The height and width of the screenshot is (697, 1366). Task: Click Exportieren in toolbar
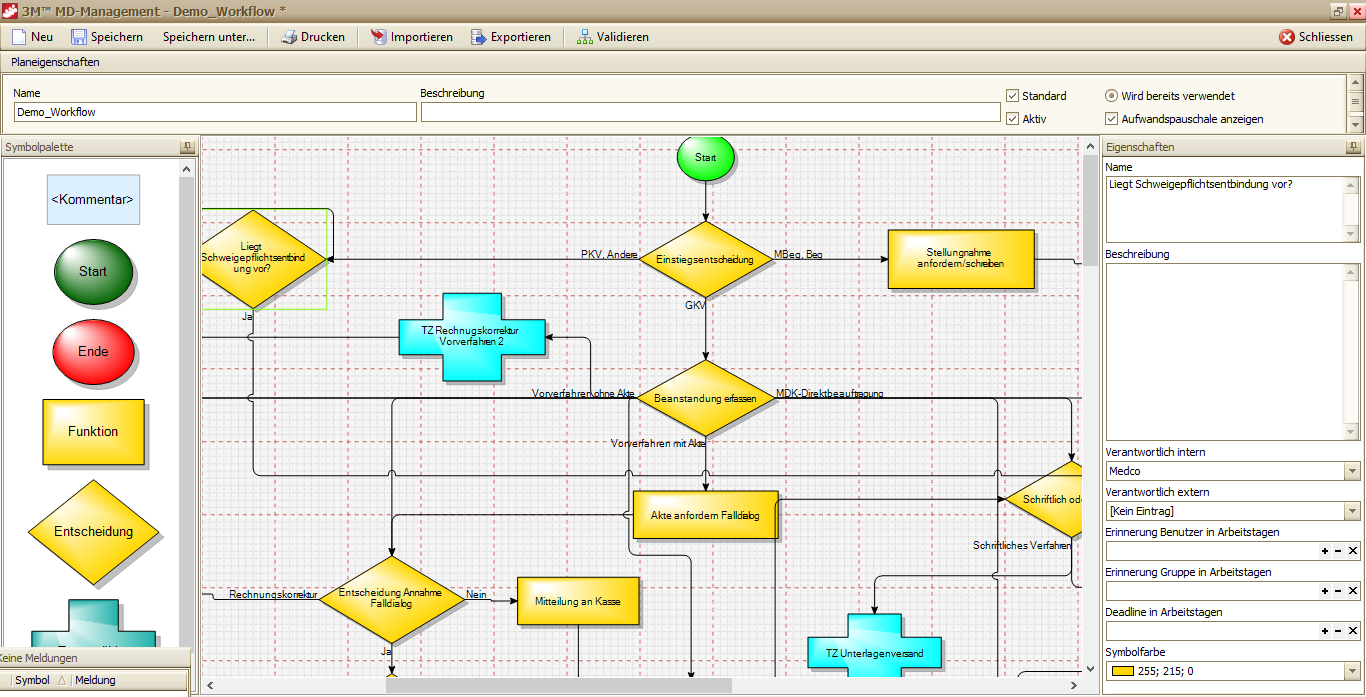[510, 37]
